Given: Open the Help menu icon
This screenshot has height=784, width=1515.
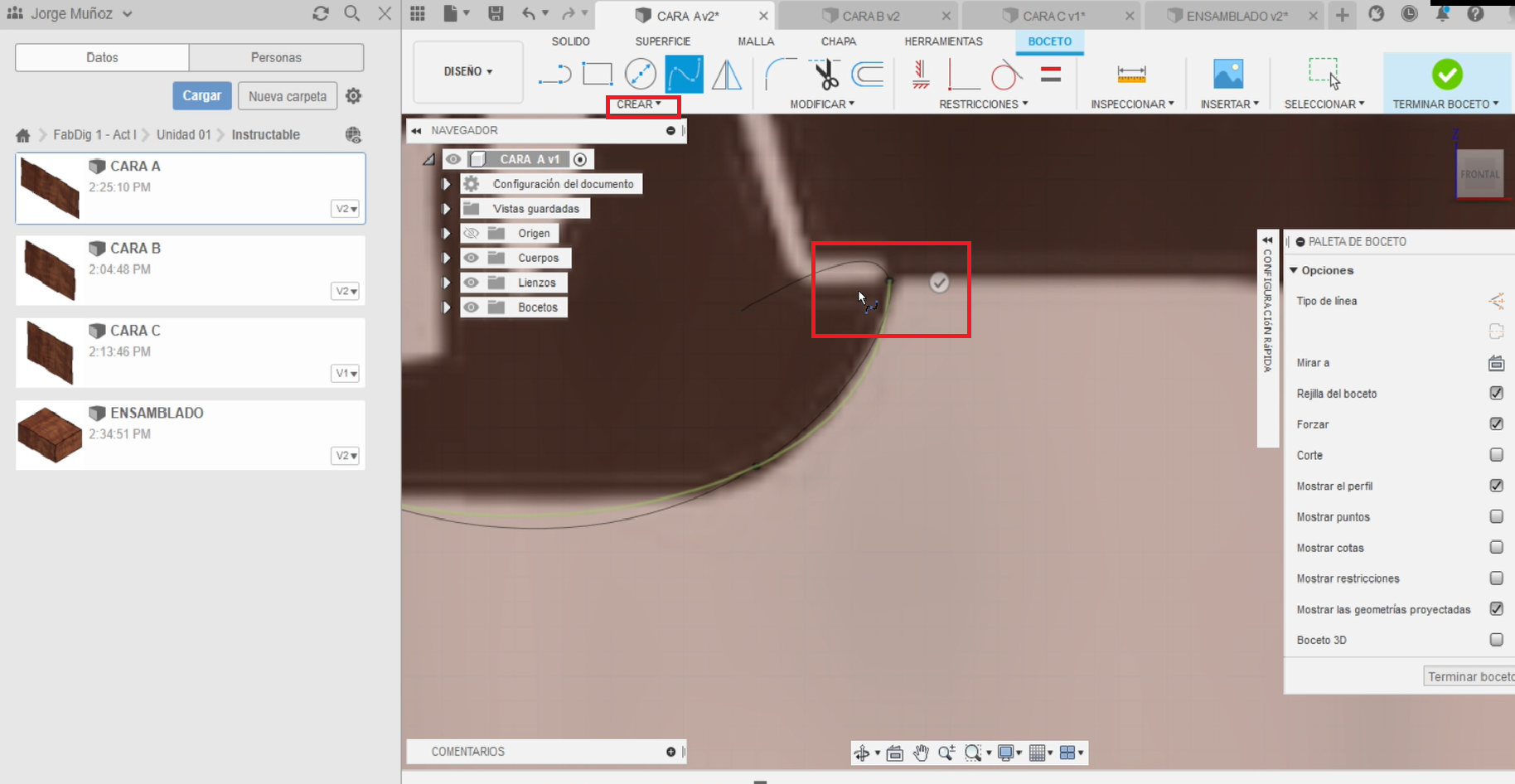Looking at the screenshot, I should tap(1475, 13).
